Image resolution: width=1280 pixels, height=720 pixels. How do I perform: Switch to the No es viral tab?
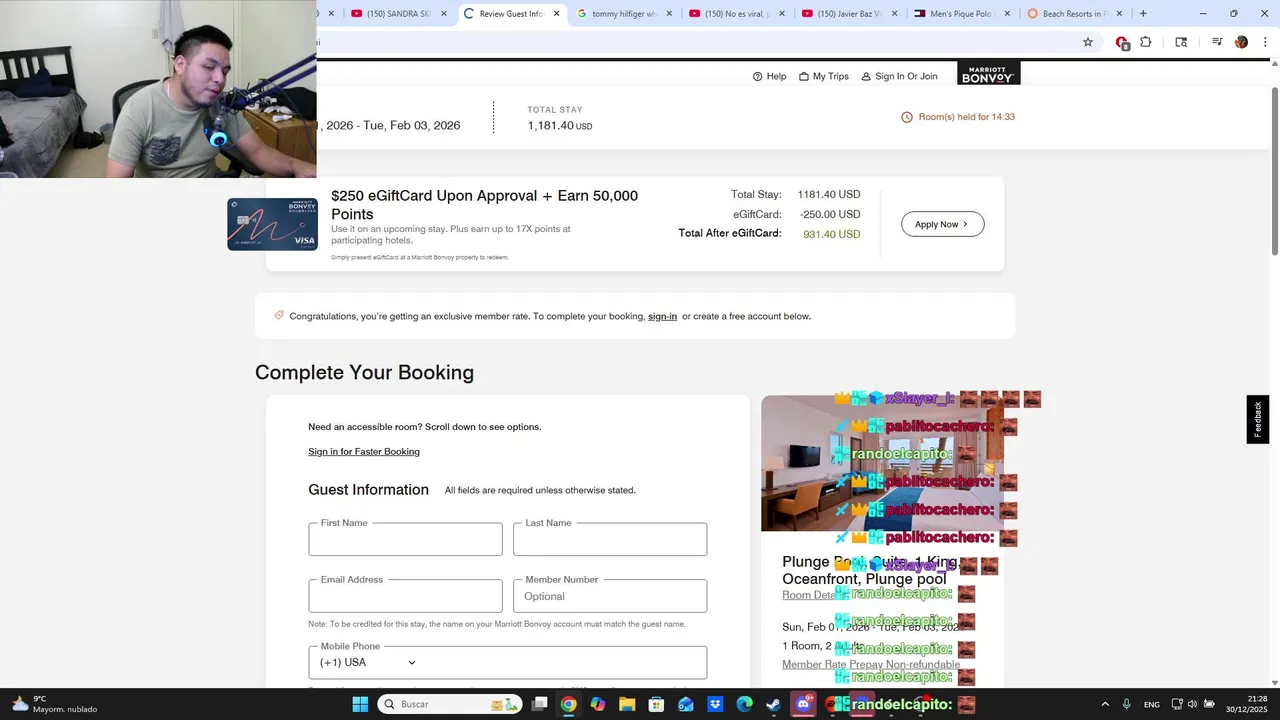click(x=737, y=14)
